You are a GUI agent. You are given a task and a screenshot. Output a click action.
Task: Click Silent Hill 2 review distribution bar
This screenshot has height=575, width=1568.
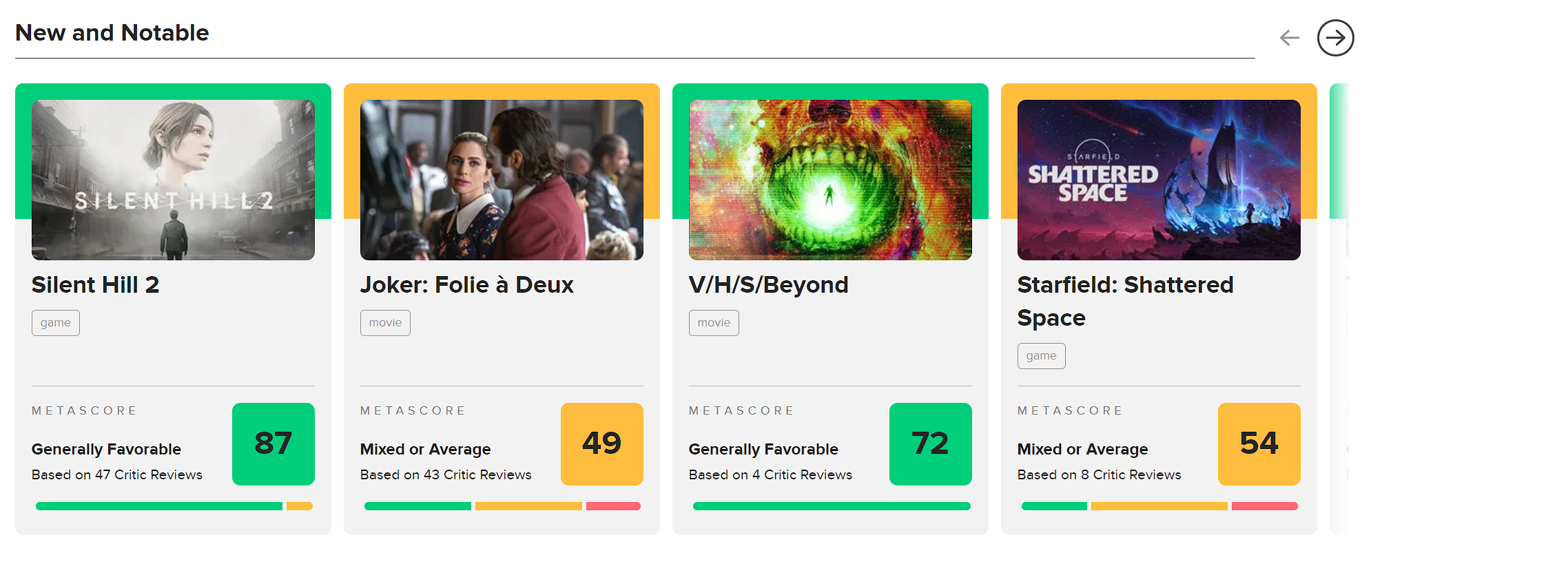(174, 506)
